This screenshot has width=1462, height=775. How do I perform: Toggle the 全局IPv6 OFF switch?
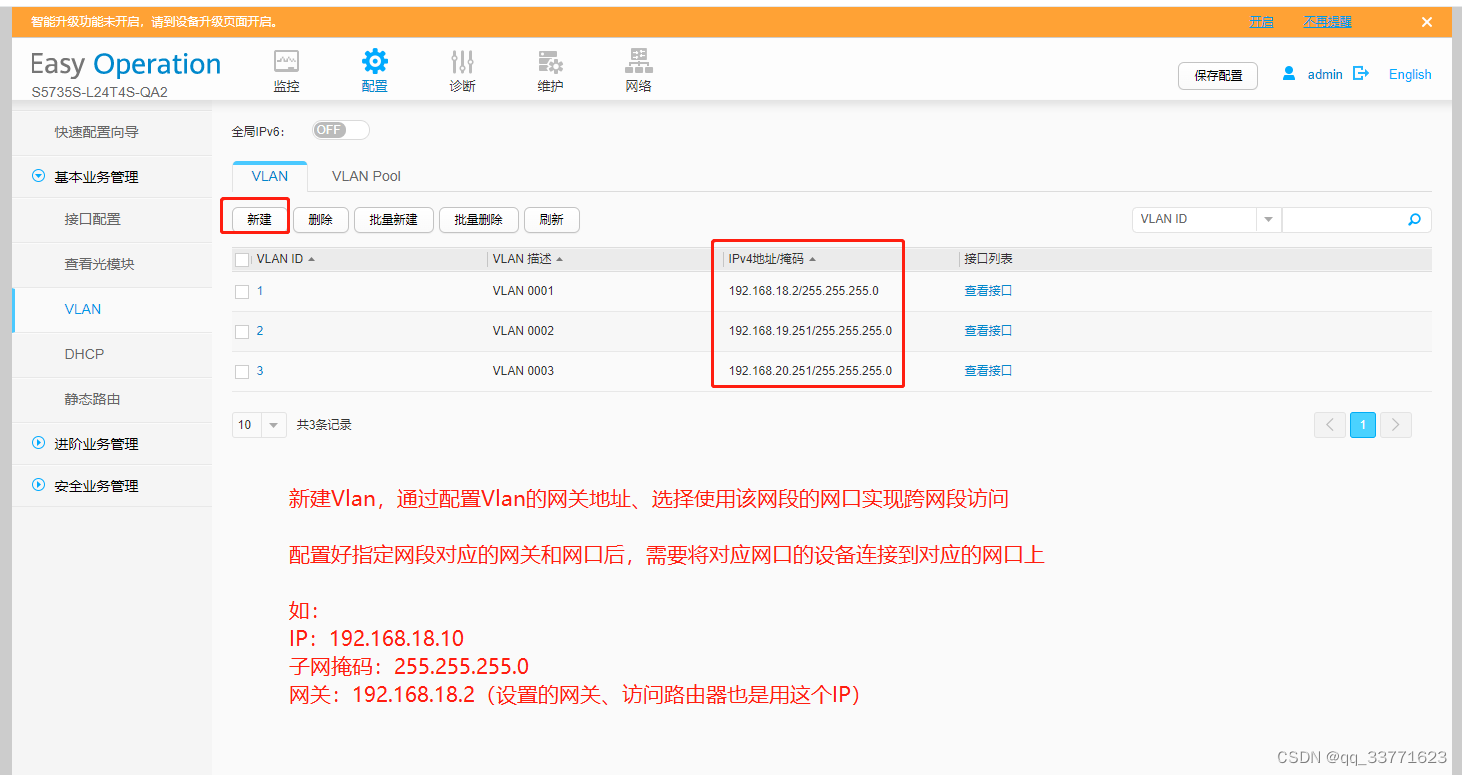[x=341, y=130]
